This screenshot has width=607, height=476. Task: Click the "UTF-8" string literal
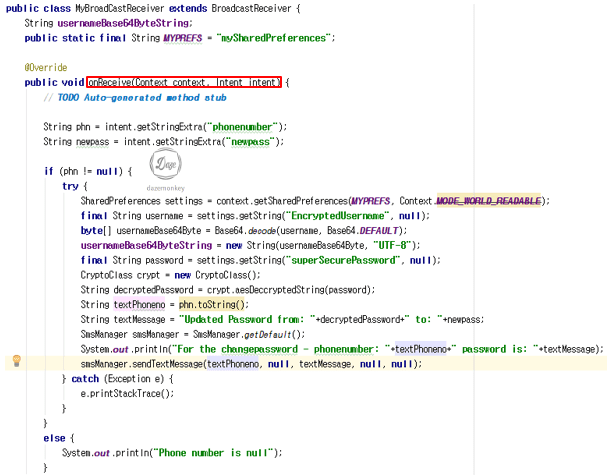[392, 245]
